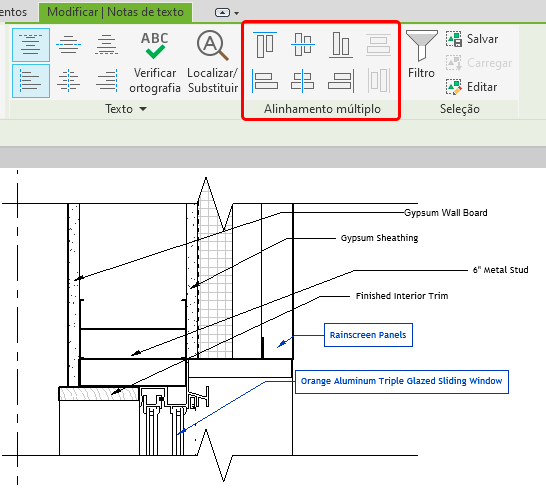Toggle right horizontal text alignment

coord(107,81)
